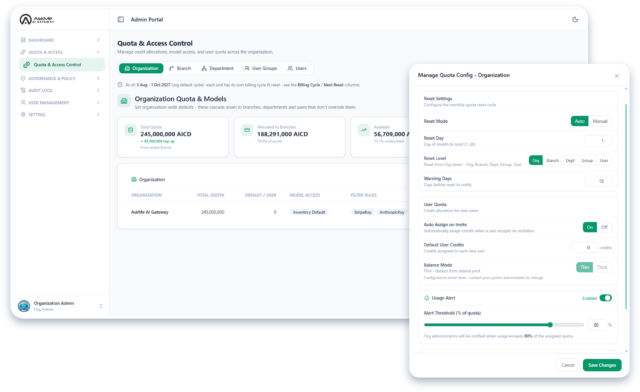
Task: Adjust the Alert Threshold slider handle
Action: pyautogui.click(x=550, y=325)
